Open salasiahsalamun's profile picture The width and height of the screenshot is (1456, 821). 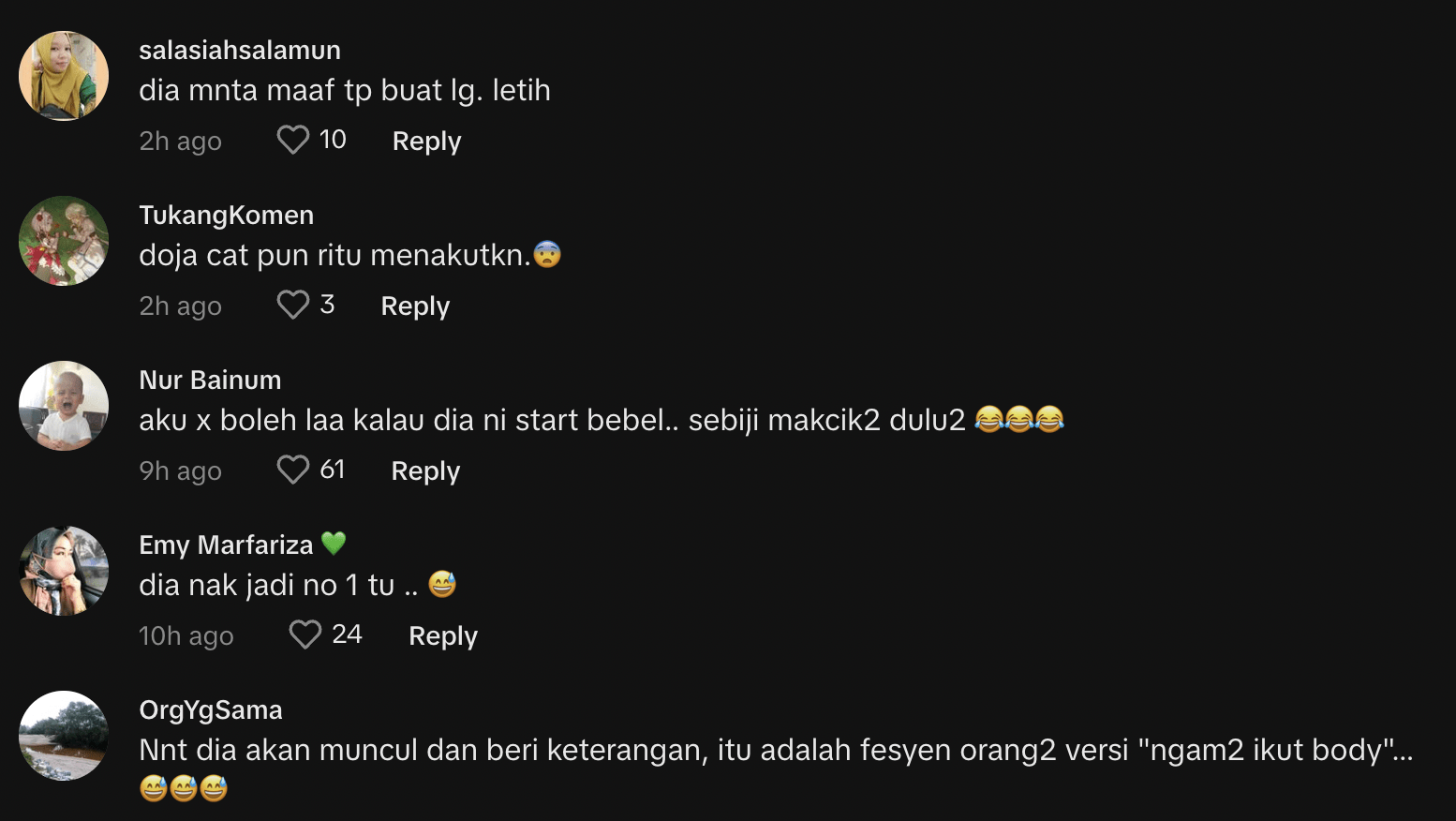64,76
